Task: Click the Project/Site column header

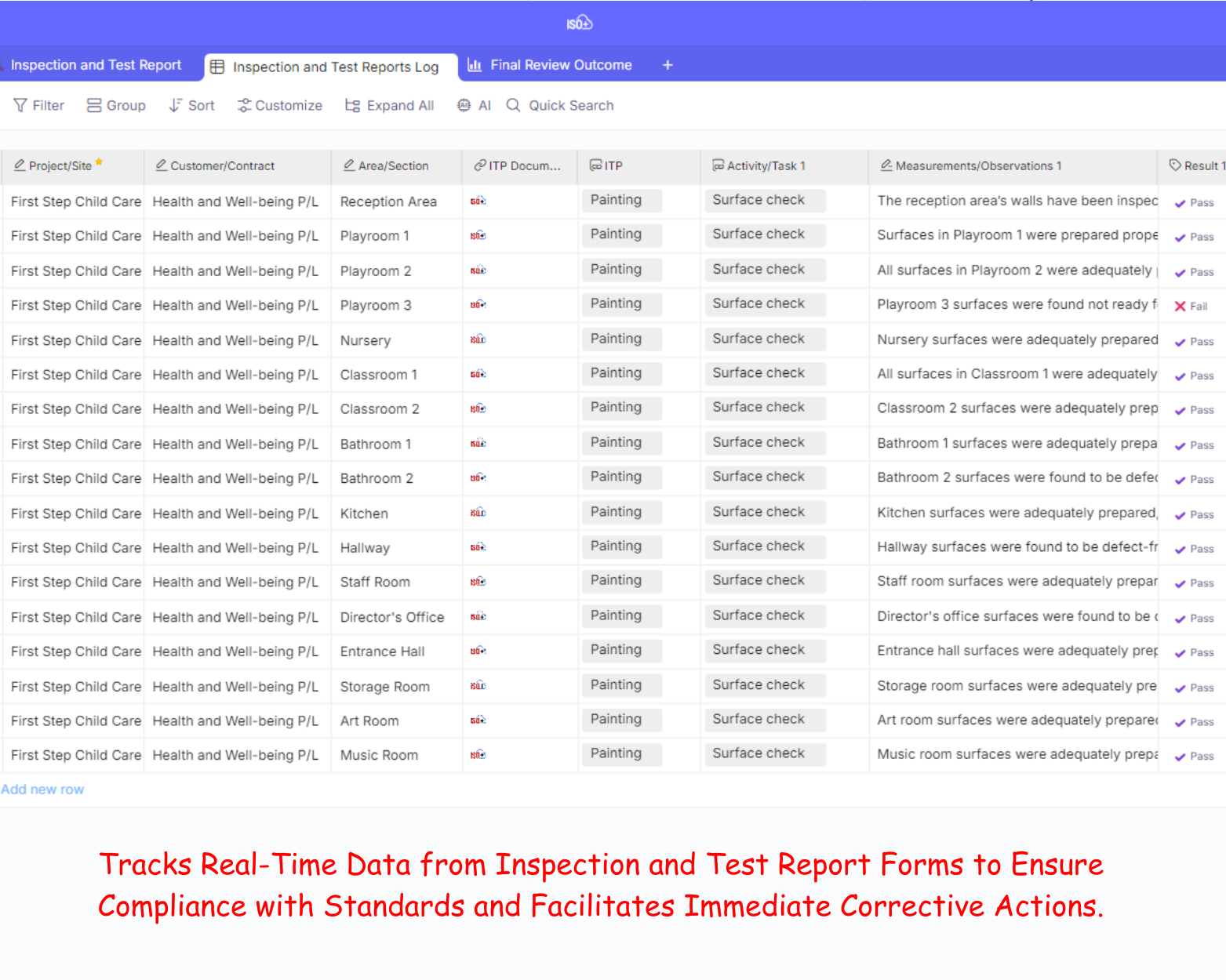Action: pyautogui.click(x=60, y=166)
